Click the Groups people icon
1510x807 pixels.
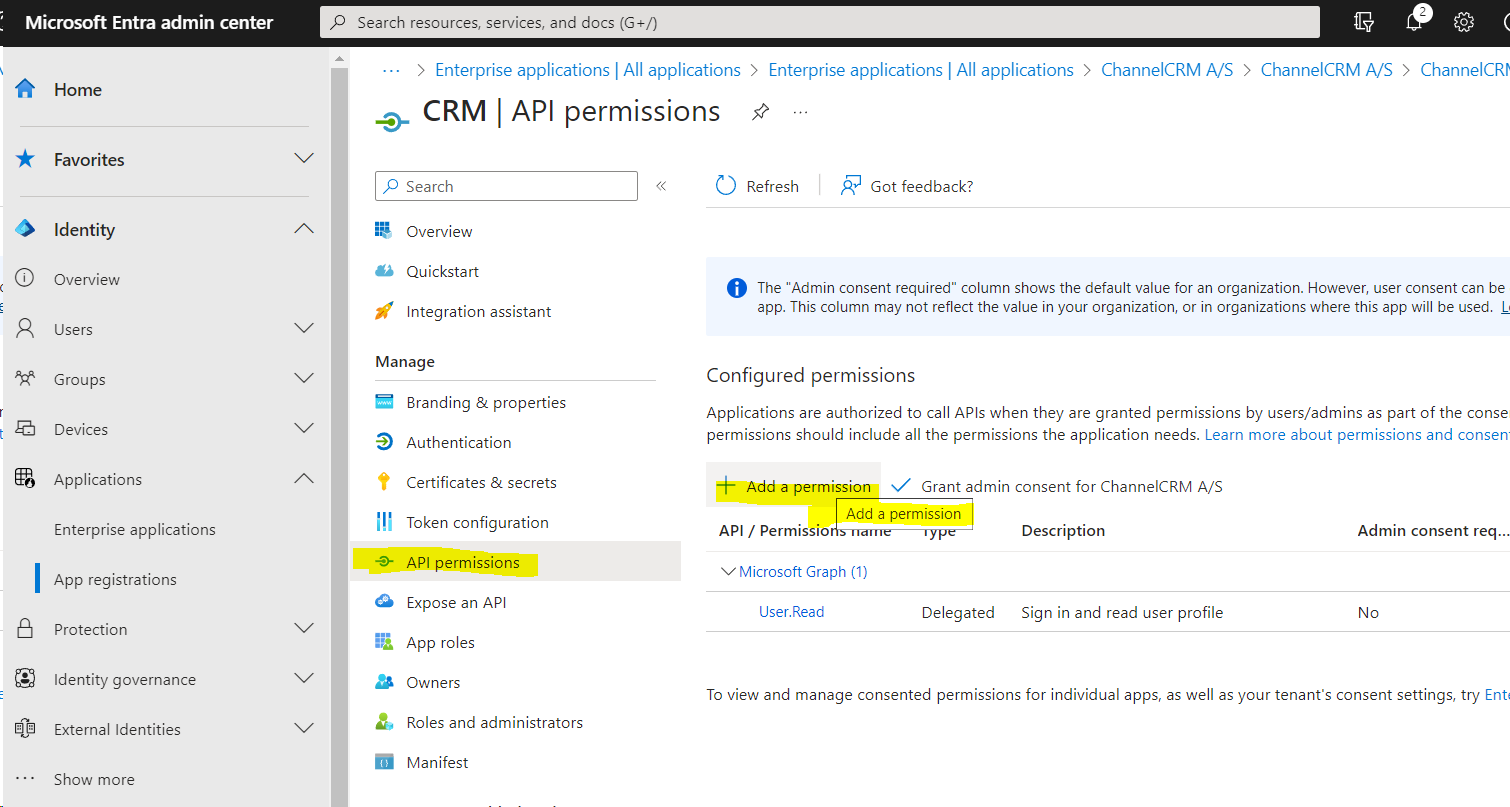pyautogui.click(x=26, y=379)
